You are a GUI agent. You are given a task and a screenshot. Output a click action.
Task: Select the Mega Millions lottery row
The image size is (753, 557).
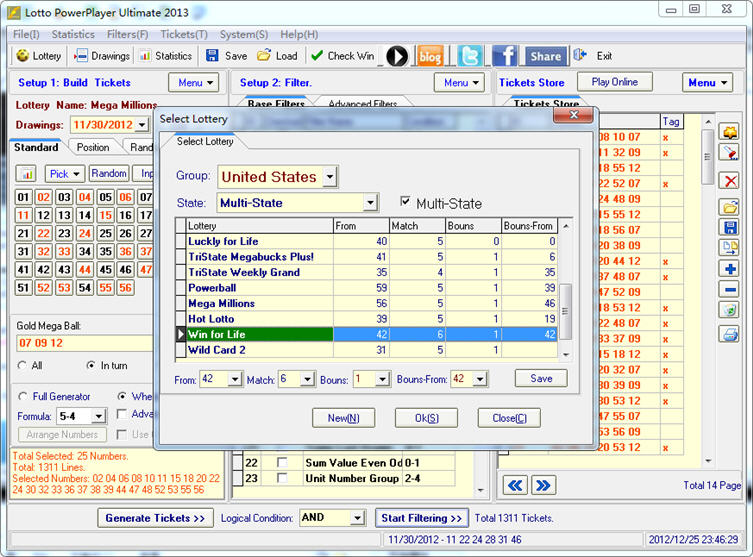click(366, 303)
